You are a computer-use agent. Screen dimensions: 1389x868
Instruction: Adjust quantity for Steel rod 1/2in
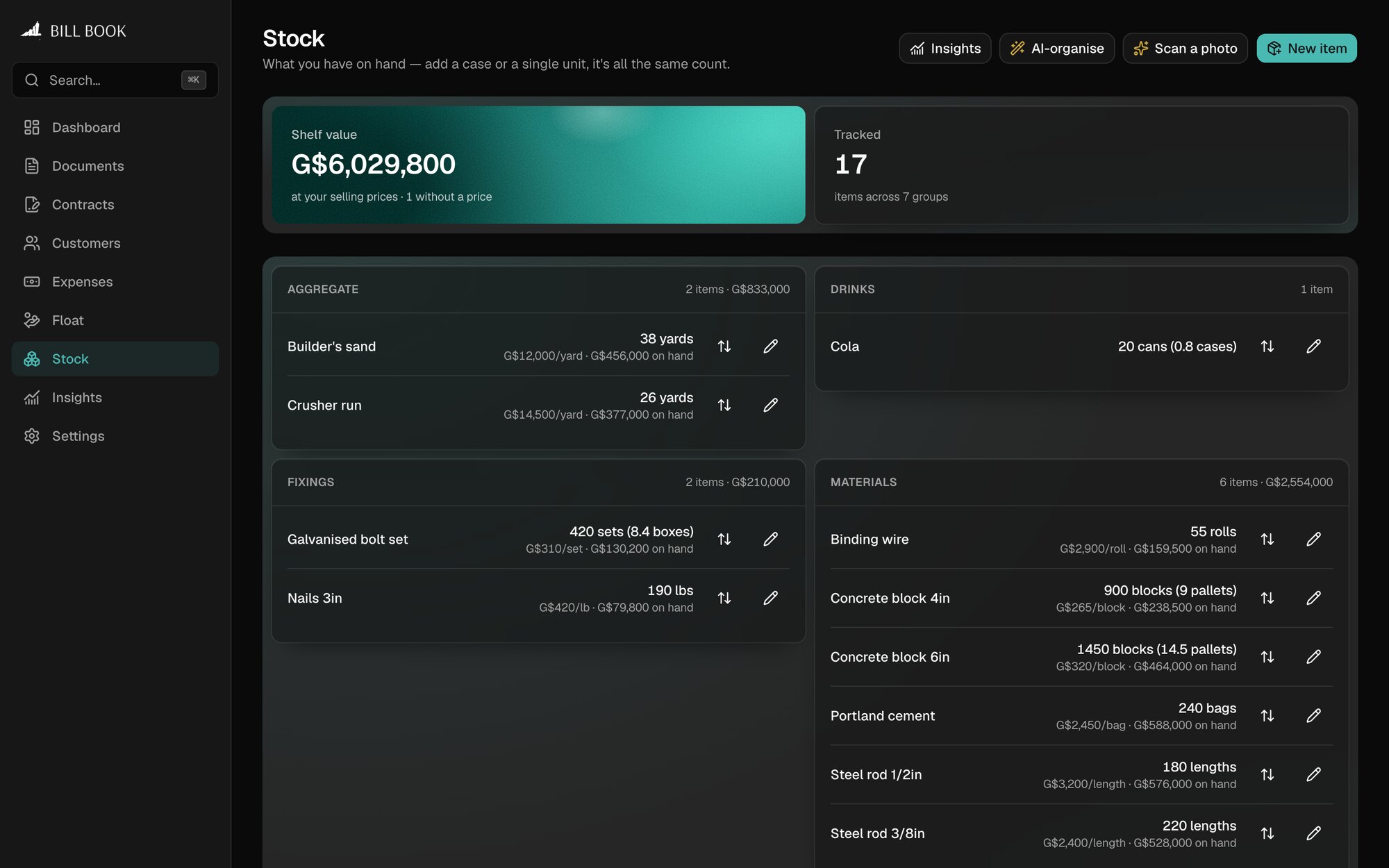[x=1267, y=775]
